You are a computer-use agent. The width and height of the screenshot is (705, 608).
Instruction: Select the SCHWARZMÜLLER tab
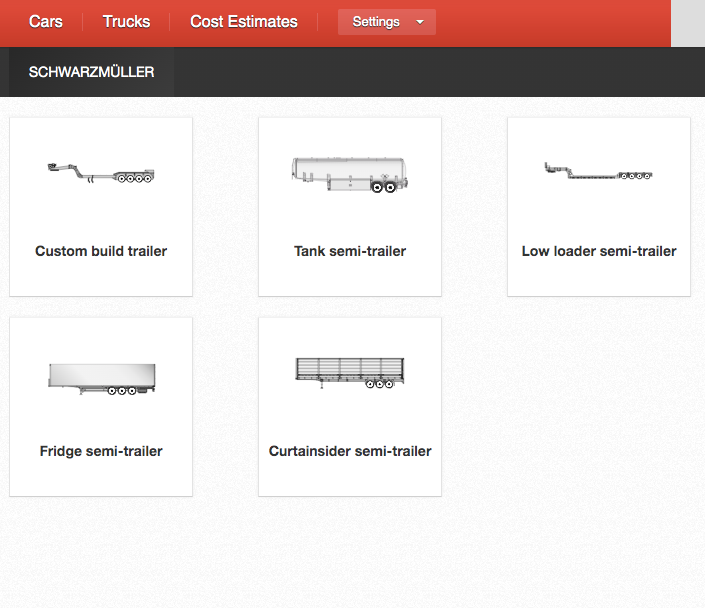(91, 72)
